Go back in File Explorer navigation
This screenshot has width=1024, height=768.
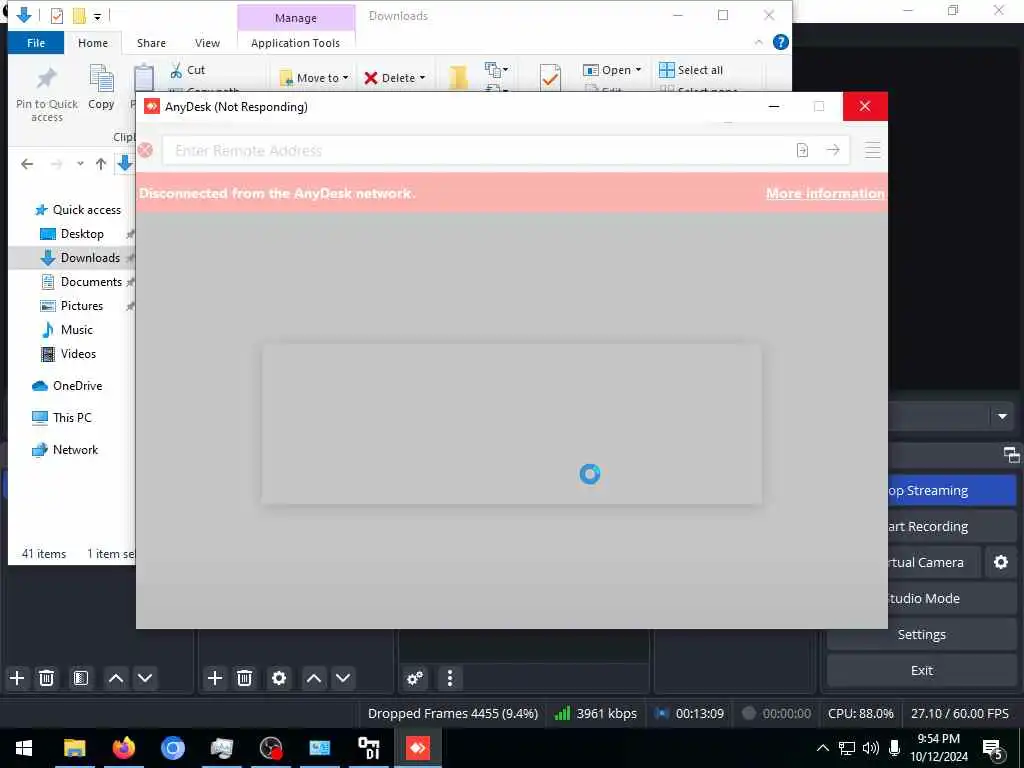(x=27, y=164)
